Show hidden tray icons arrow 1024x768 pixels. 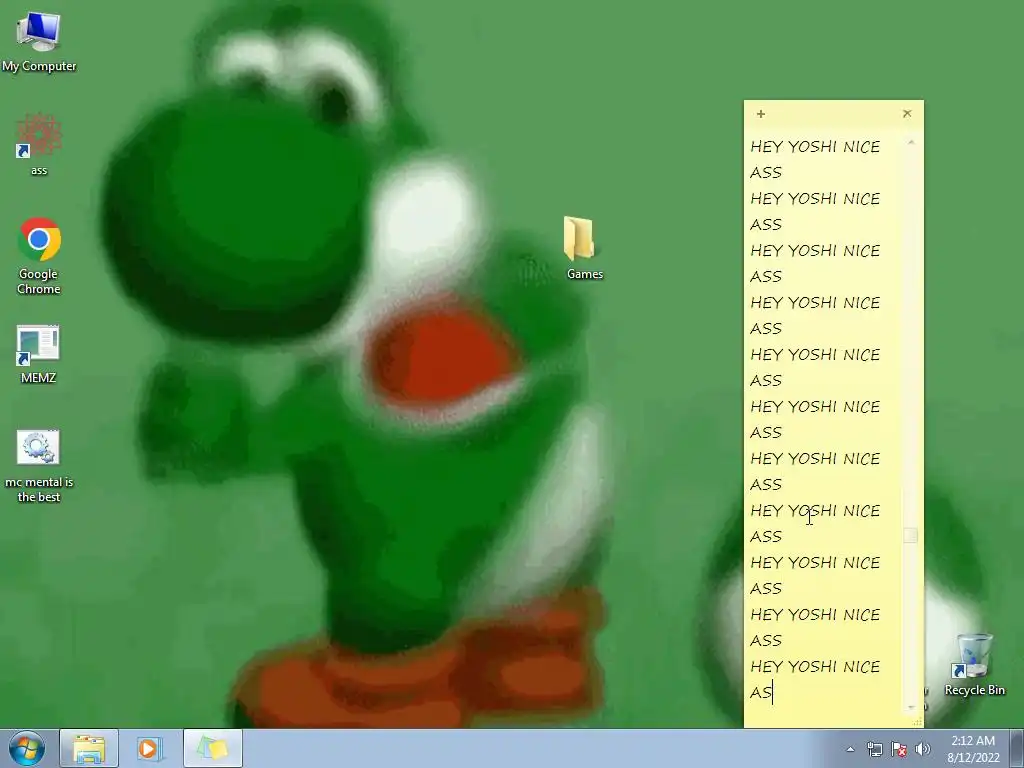point(850,749)
